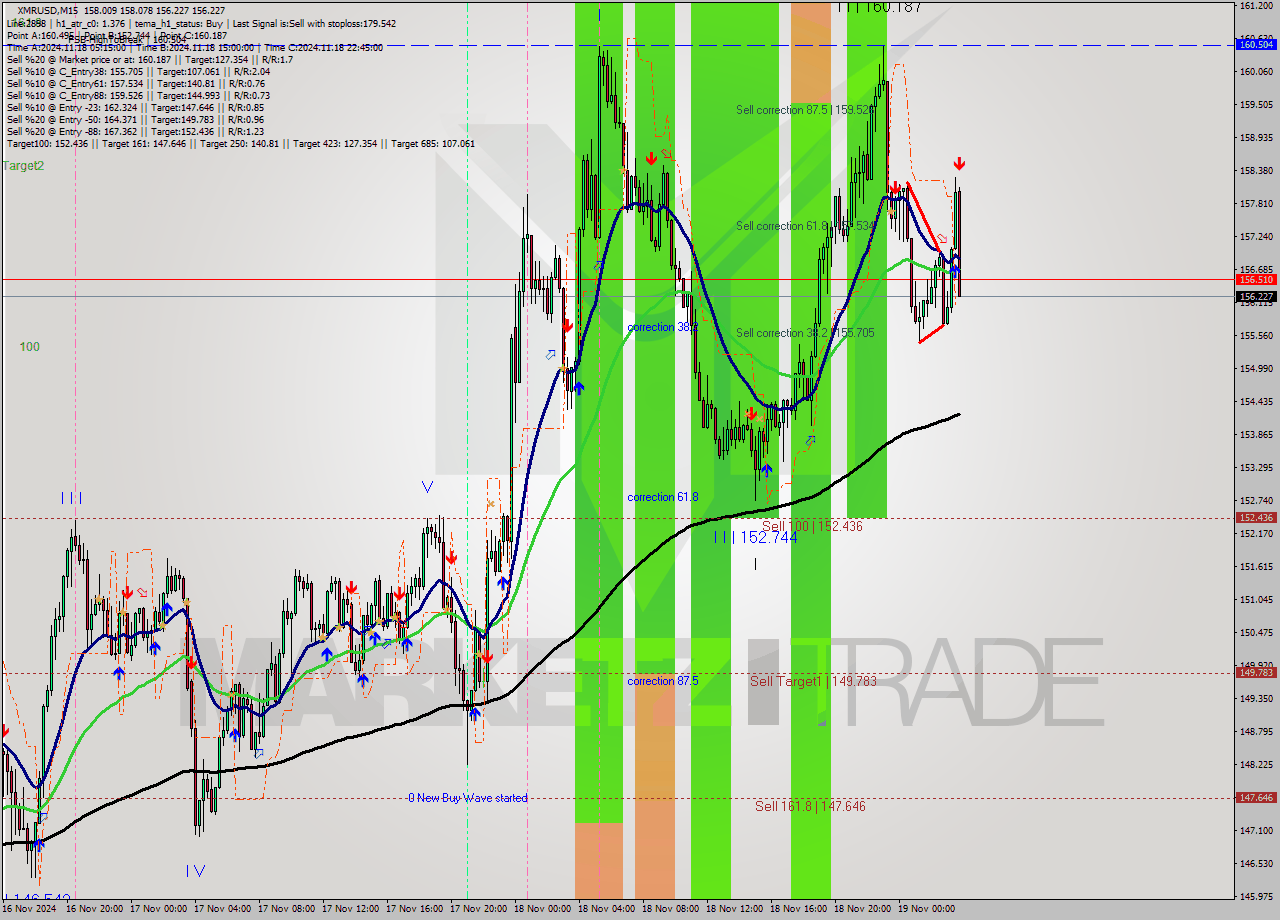The height and width of the screenshot is (920, 1280).
Task: Select the 'Sell 100 | 152.436' level label
Action: (x=812, y=526)
